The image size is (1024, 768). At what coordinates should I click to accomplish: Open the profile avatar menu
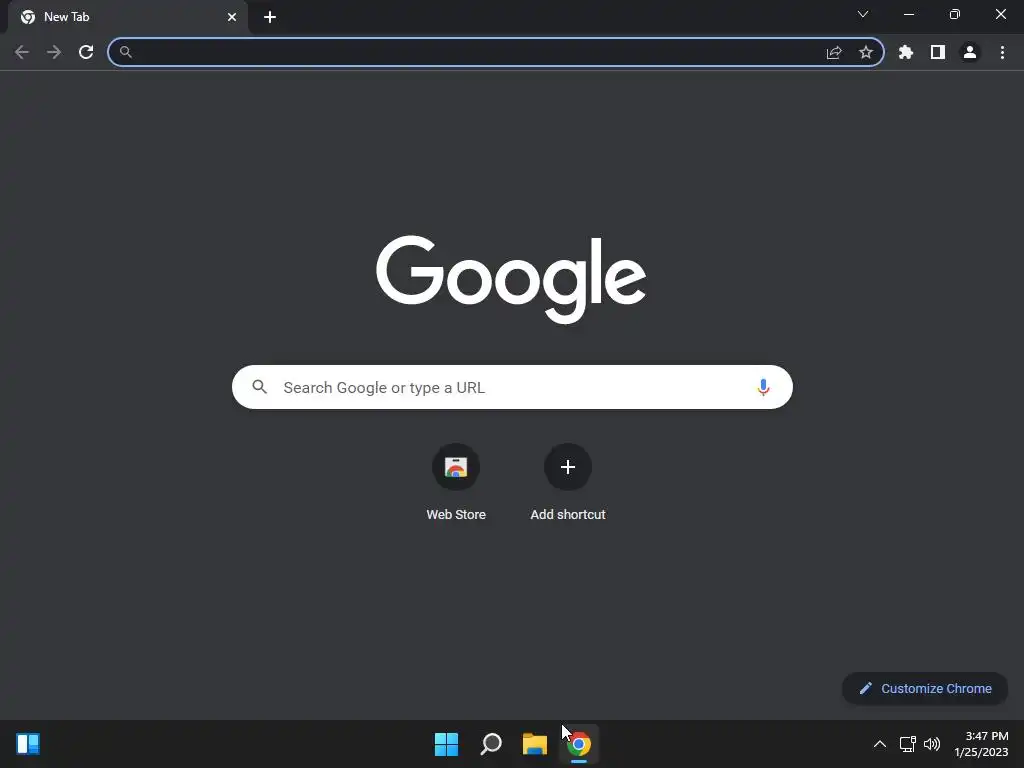[970, 52]
